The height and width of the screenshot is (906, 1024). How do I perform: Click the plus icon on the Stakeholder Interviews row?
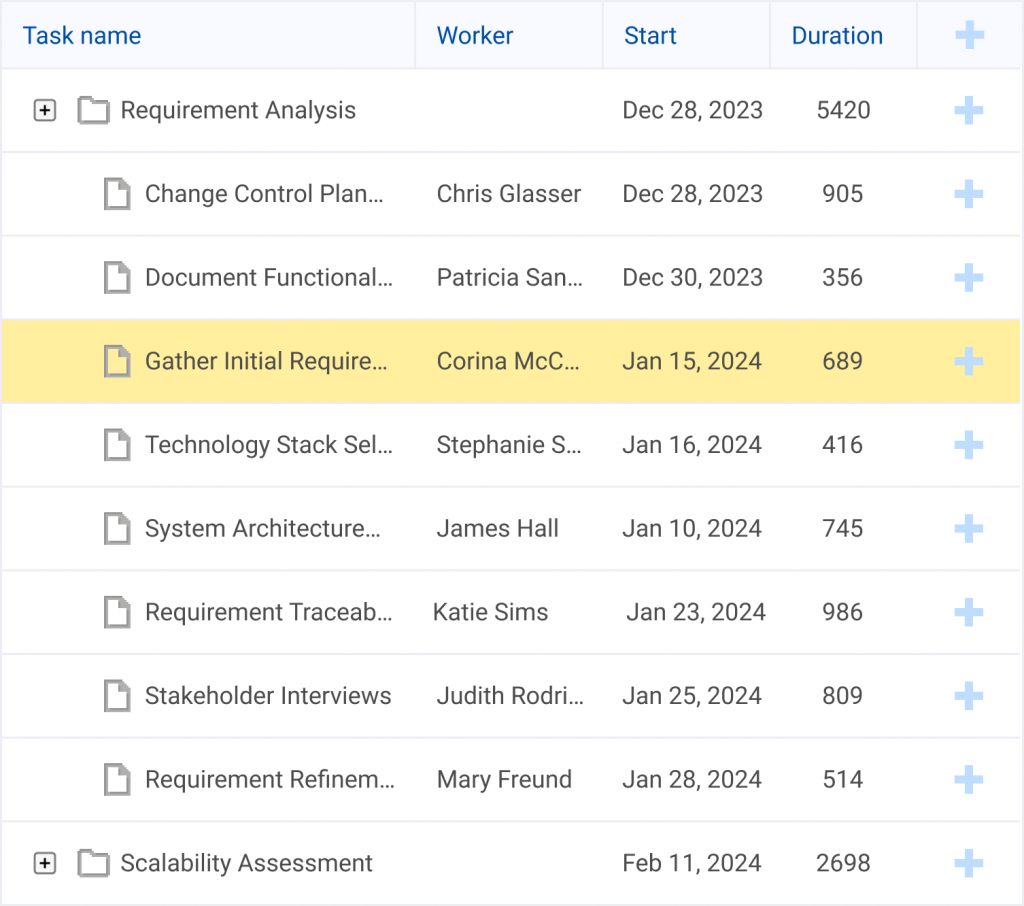(x=968, y=695)
